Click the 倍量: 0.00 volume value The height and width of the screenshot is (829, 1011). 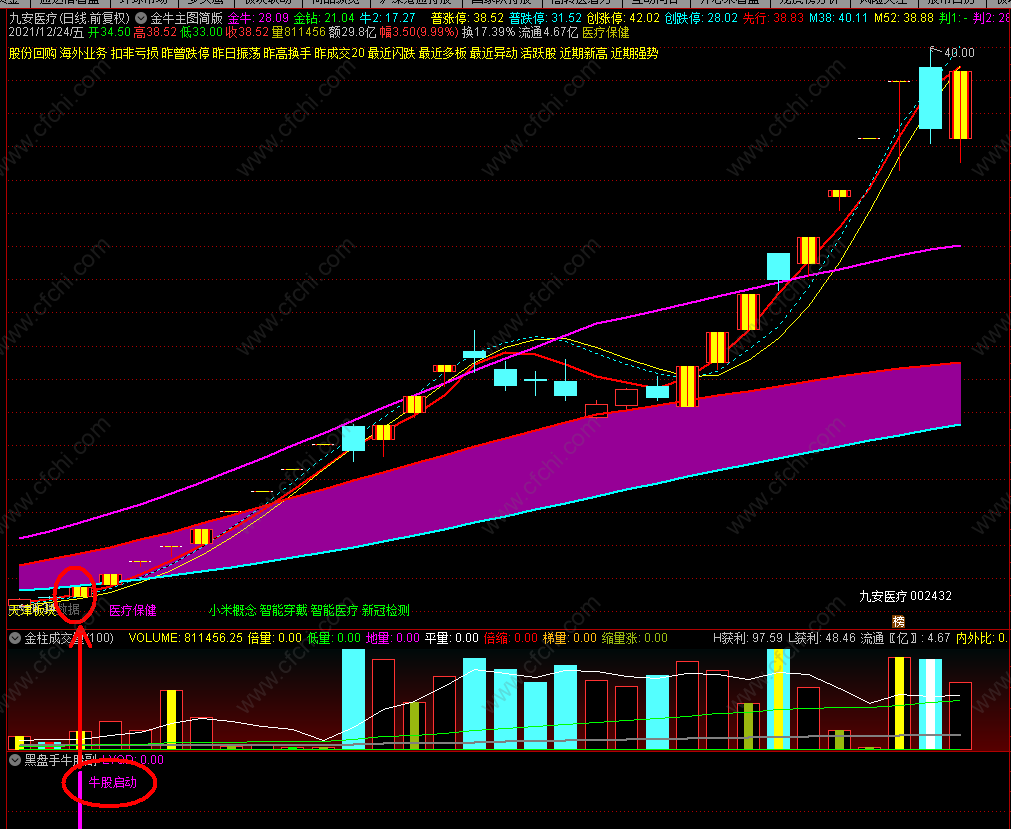click(x=275, y=638)
